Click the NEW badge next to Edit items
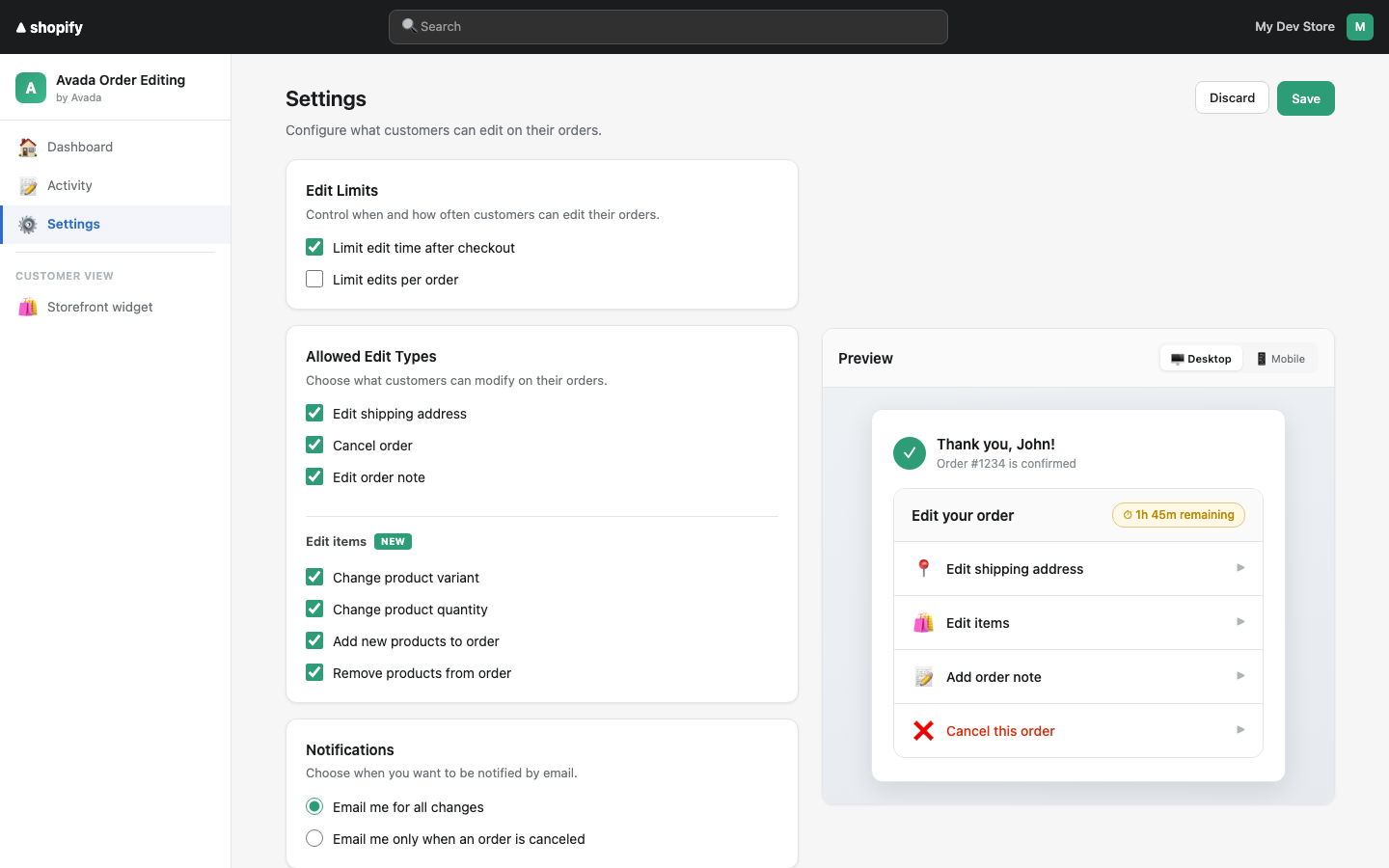The width and height of the screenshot is (1389, 868). 393,542
